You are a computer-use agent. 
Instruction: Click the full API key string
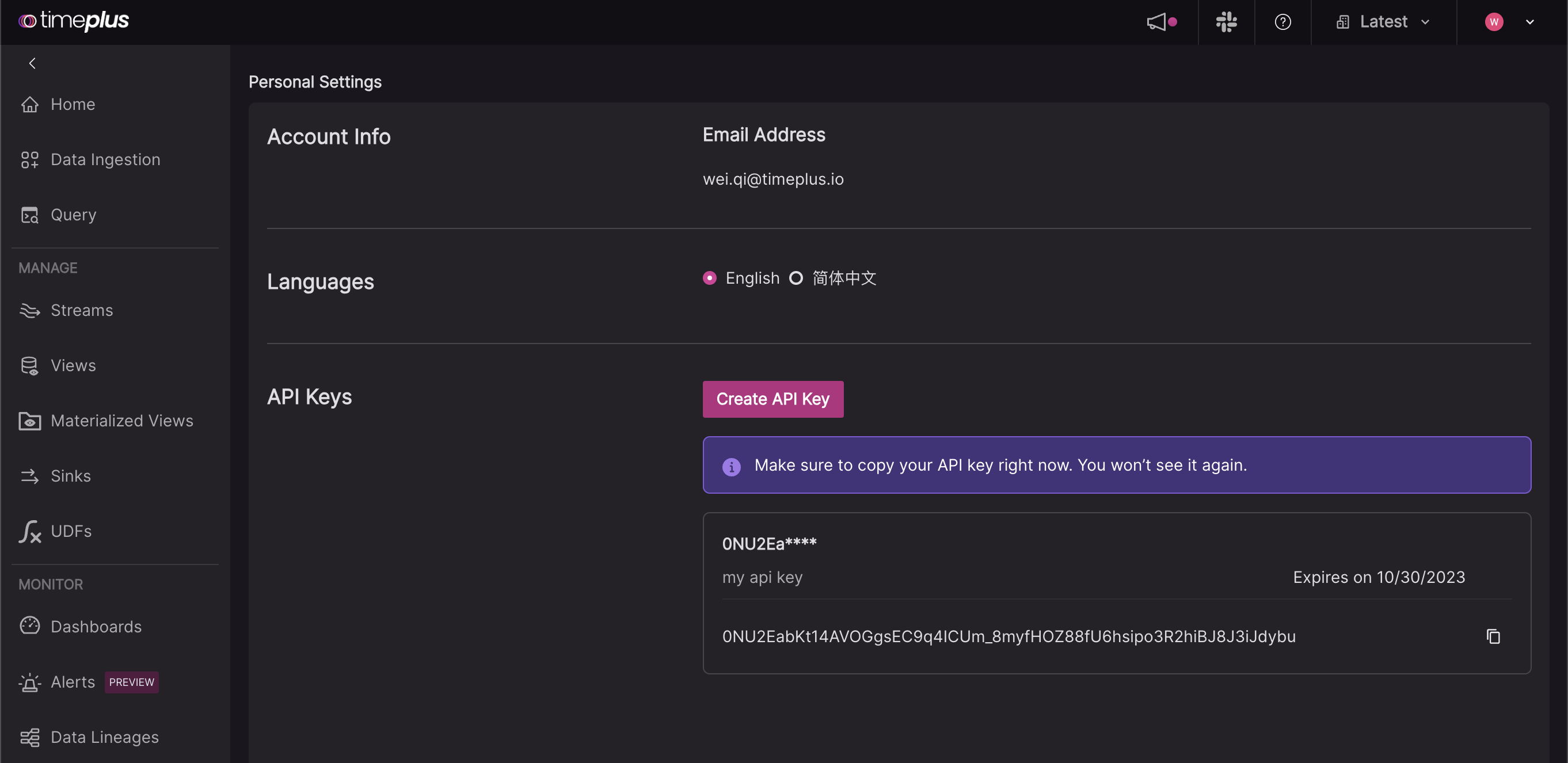(x=1008, y=636)
